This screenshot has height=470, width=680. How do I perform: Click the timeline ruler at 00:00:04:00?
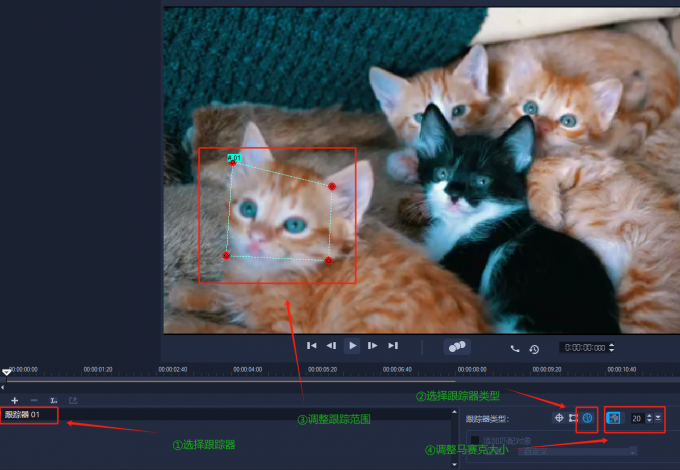(x=248, y=370)
